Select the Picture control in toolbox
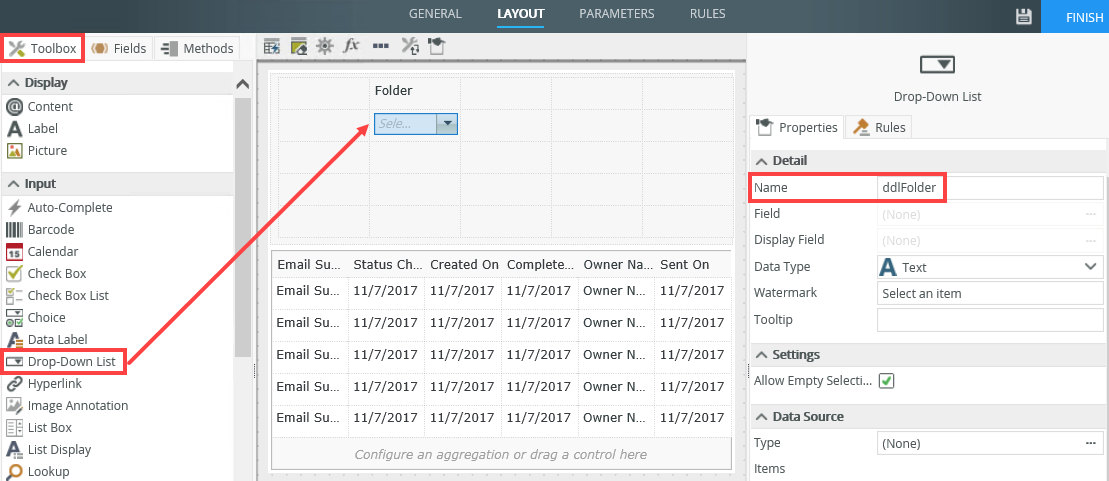The image size is (1109, 481). click(x=47, y=151)
